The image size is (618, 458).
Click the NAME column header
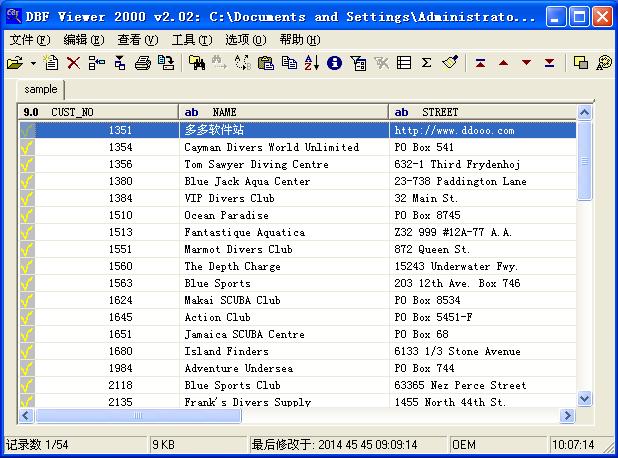point(284,112)
